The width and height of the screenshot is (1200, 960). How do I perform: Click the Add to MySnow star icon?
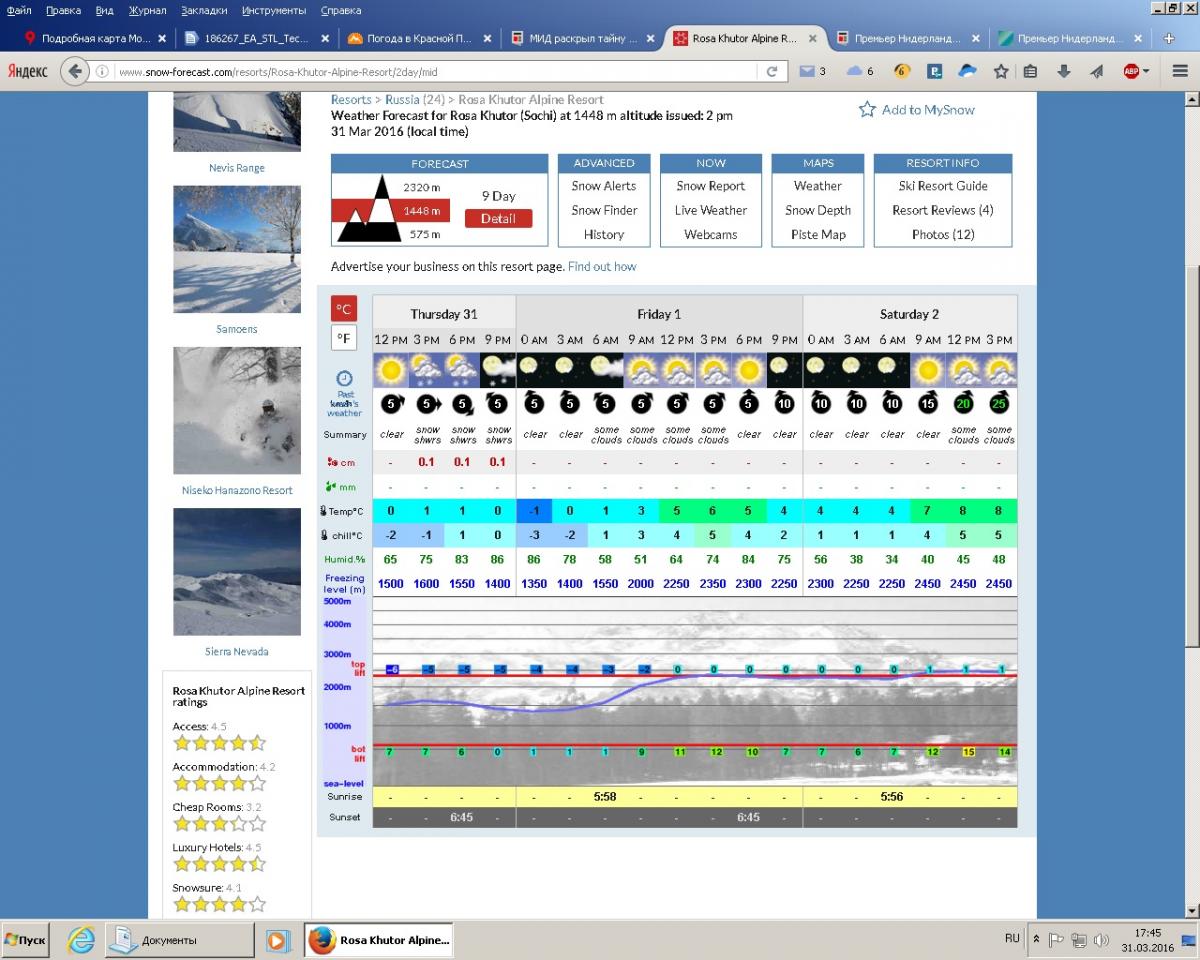pyautogui.click(x=867, y=109)
